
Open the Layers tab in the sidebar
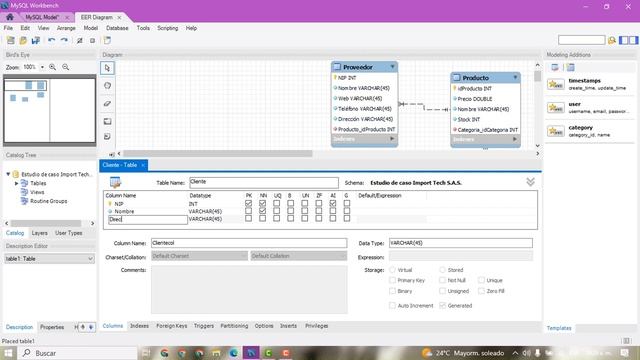coord(40,233)
